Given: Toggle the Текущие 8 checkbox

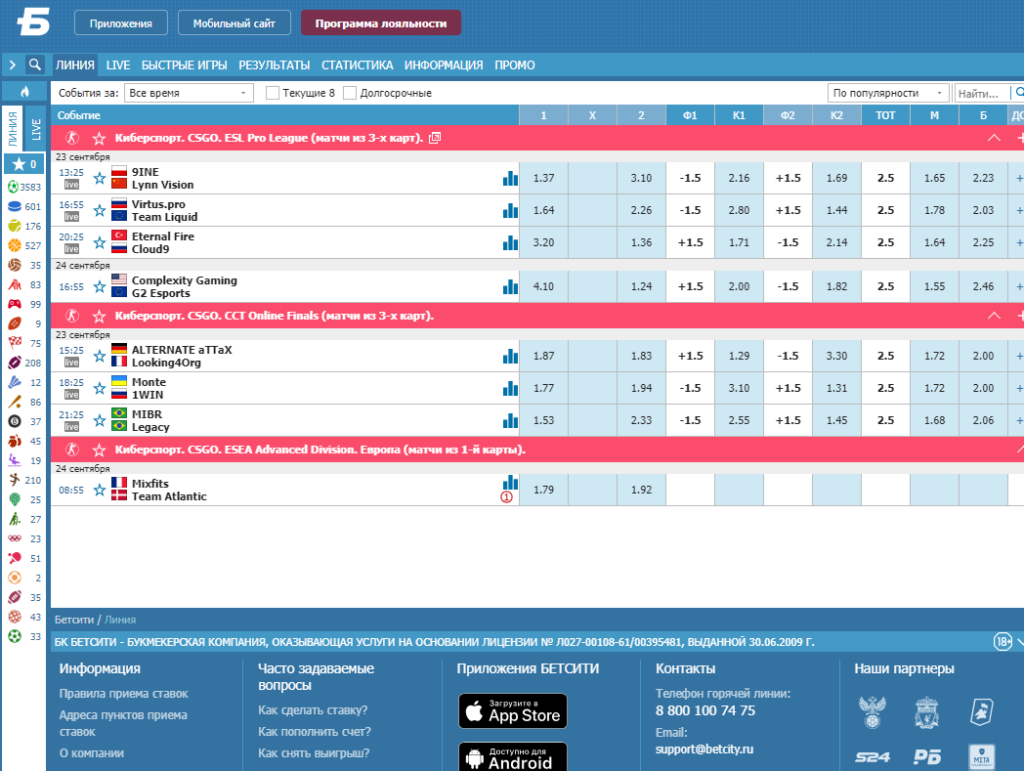Looking at the screenshot, I should click(x=272, y=93).
